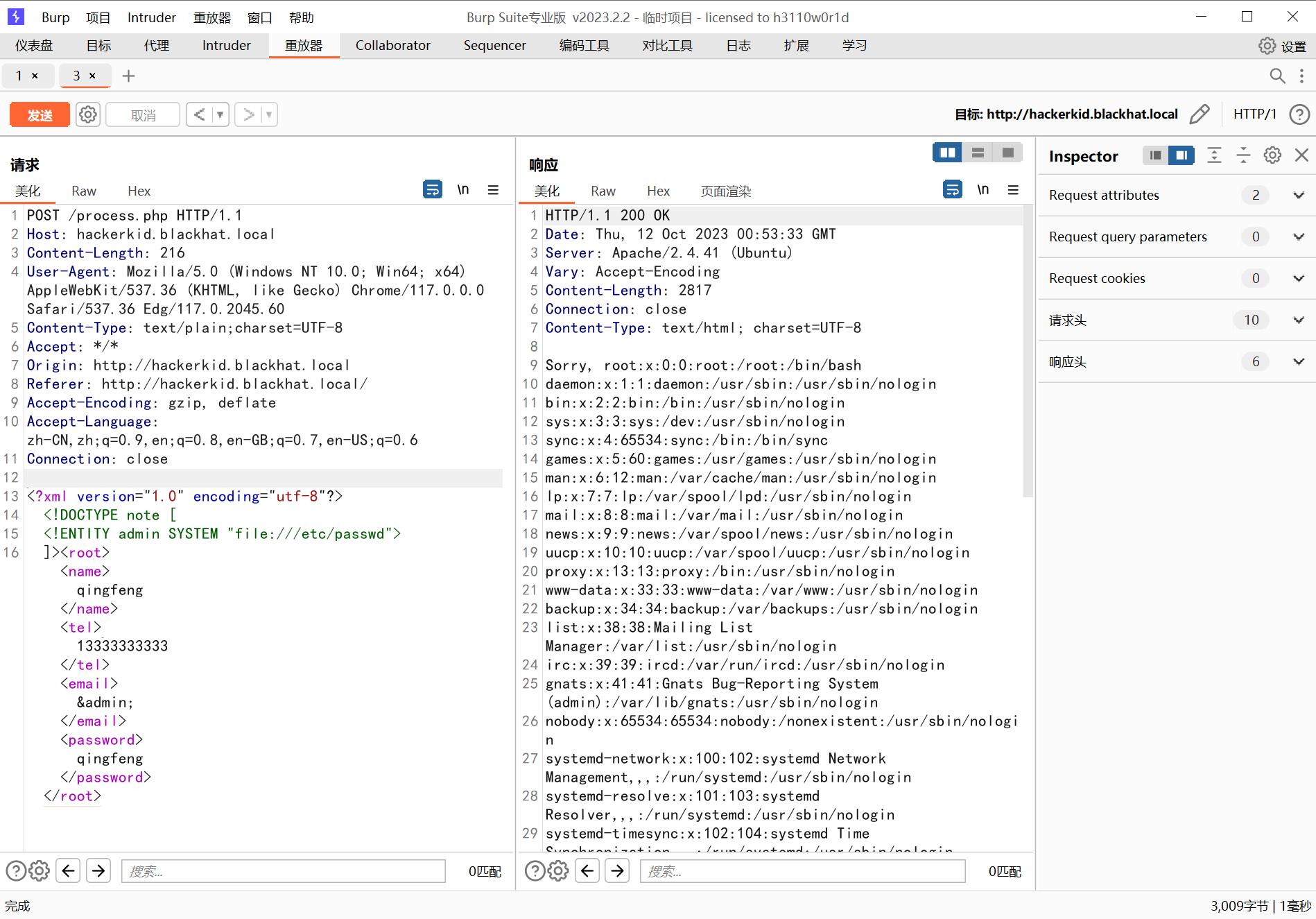Toggle word wrap in request panel
1316x919 pixels.
coord(433,189)
